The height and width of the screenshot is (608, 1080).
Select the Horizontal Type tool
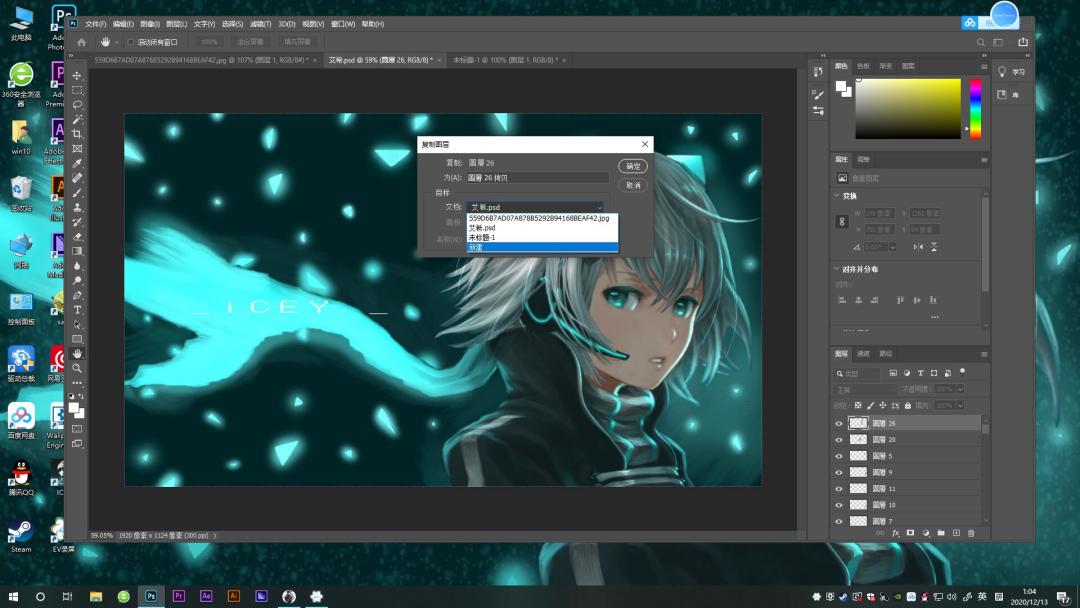(x=77, y=310)
